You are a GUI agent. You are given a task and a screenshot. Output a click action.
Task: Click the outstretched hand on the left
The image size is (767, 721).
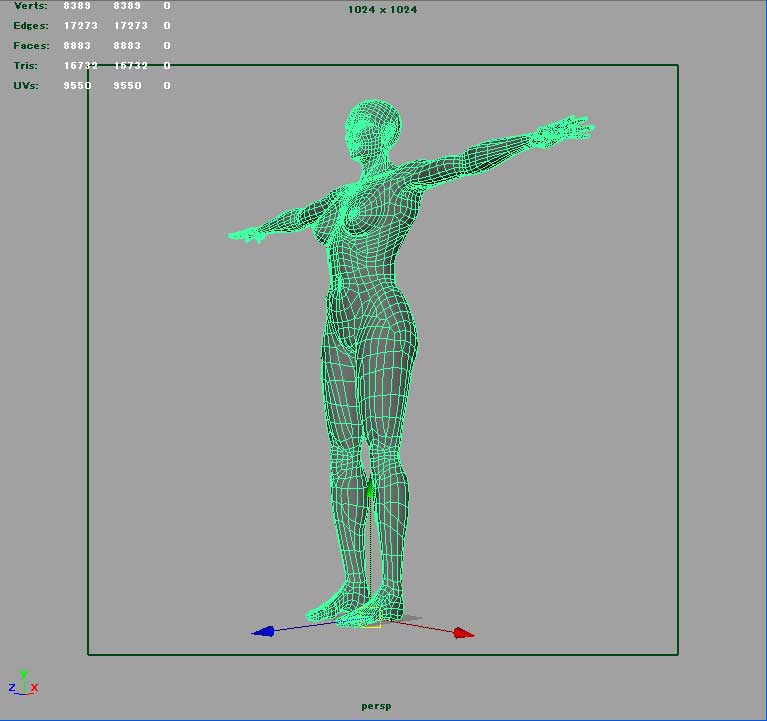246,236
